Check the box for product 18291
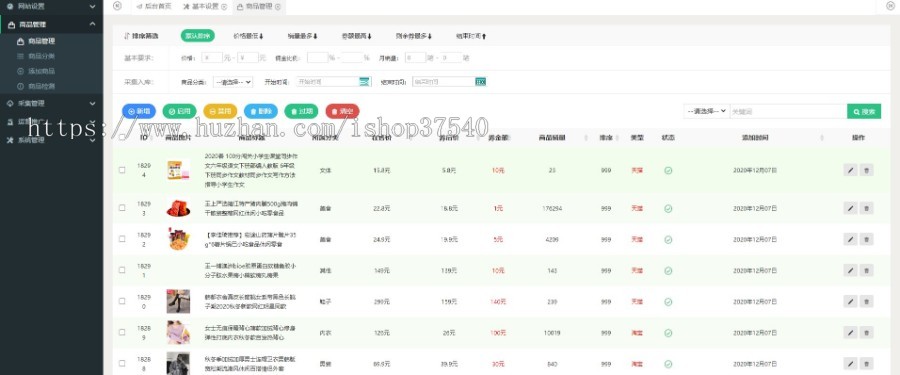Image resolution: width=900 pixels, height=375 pixels. [x=122, y=270]
